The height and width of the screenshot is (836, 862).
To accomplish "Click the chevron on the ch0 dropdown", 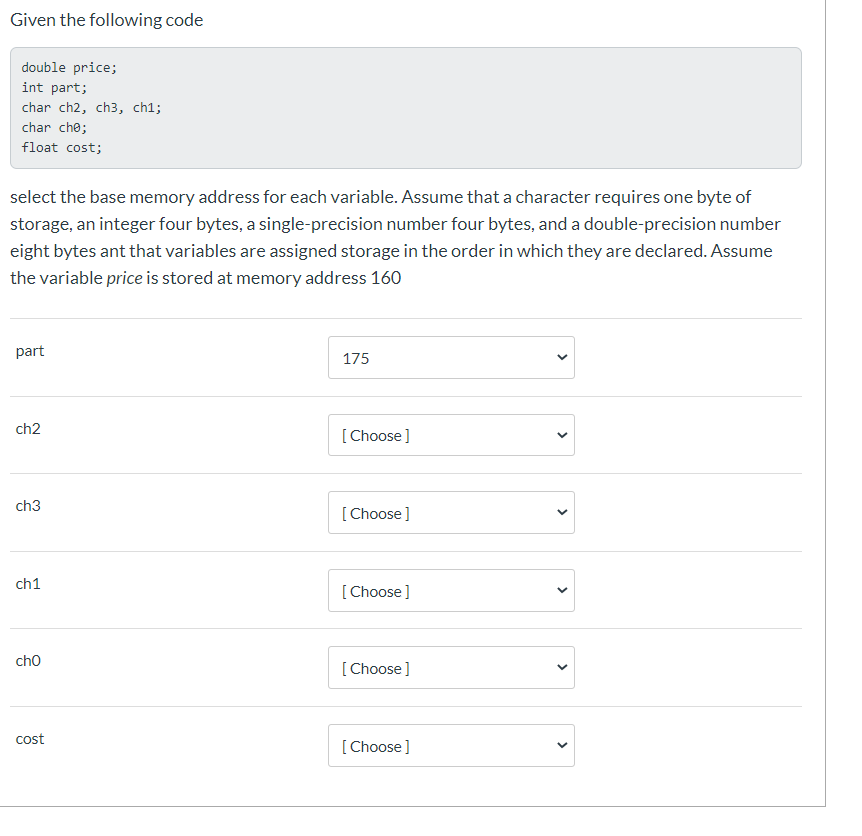I will [562, 667].
